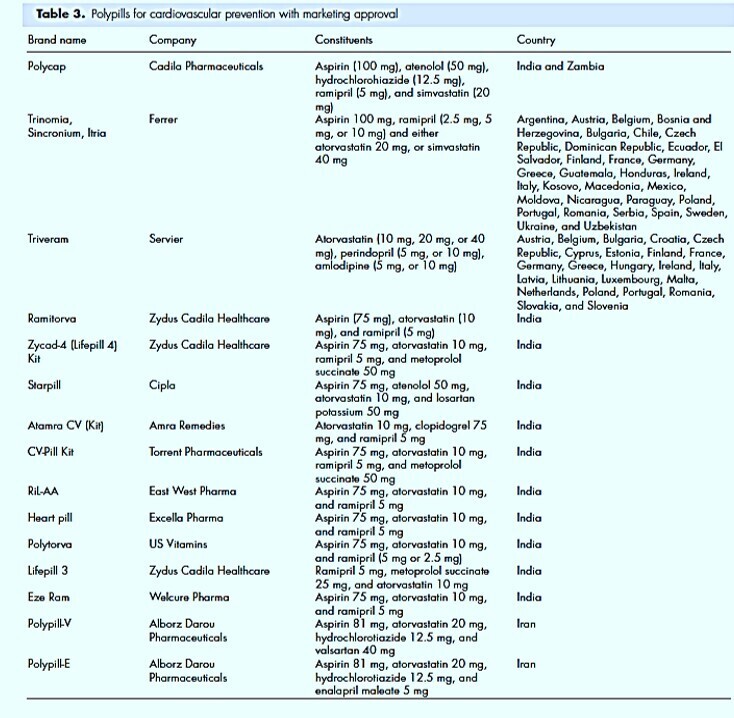
Task: Click 'Alborz Darou Pharmaceuticals' in Polypill-V row
Action: (188, 631)
